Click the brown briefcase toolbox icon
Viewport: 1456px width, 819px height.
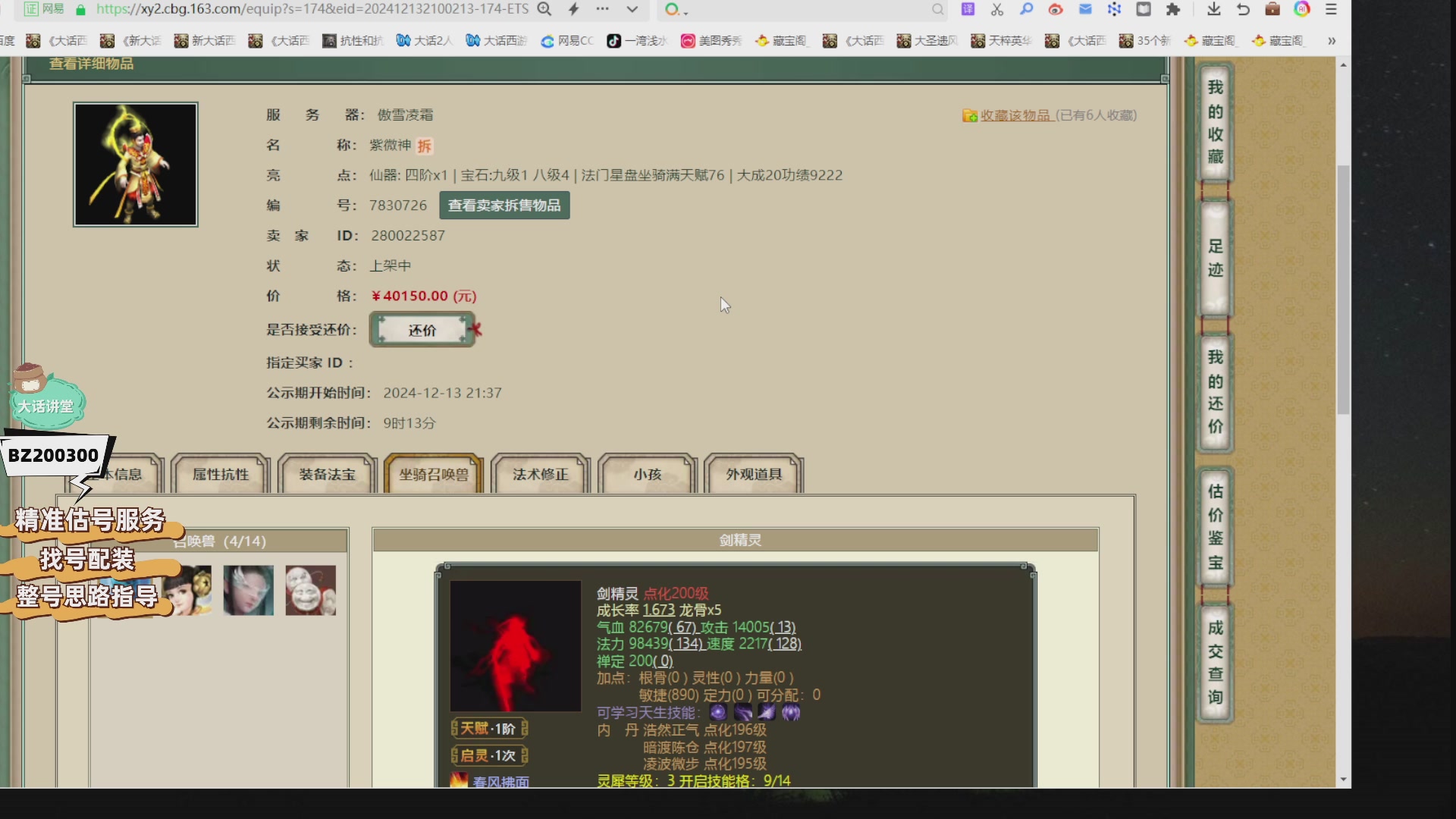pos(1272,9)
